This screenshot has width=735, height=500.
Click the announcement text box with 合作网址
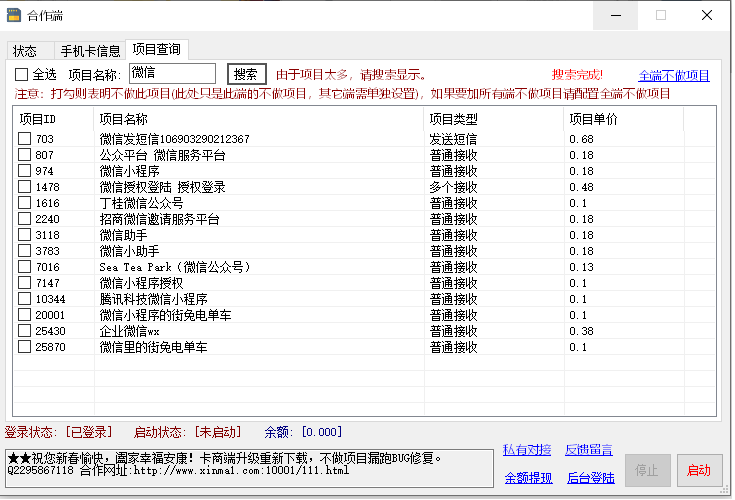(249, 468)
